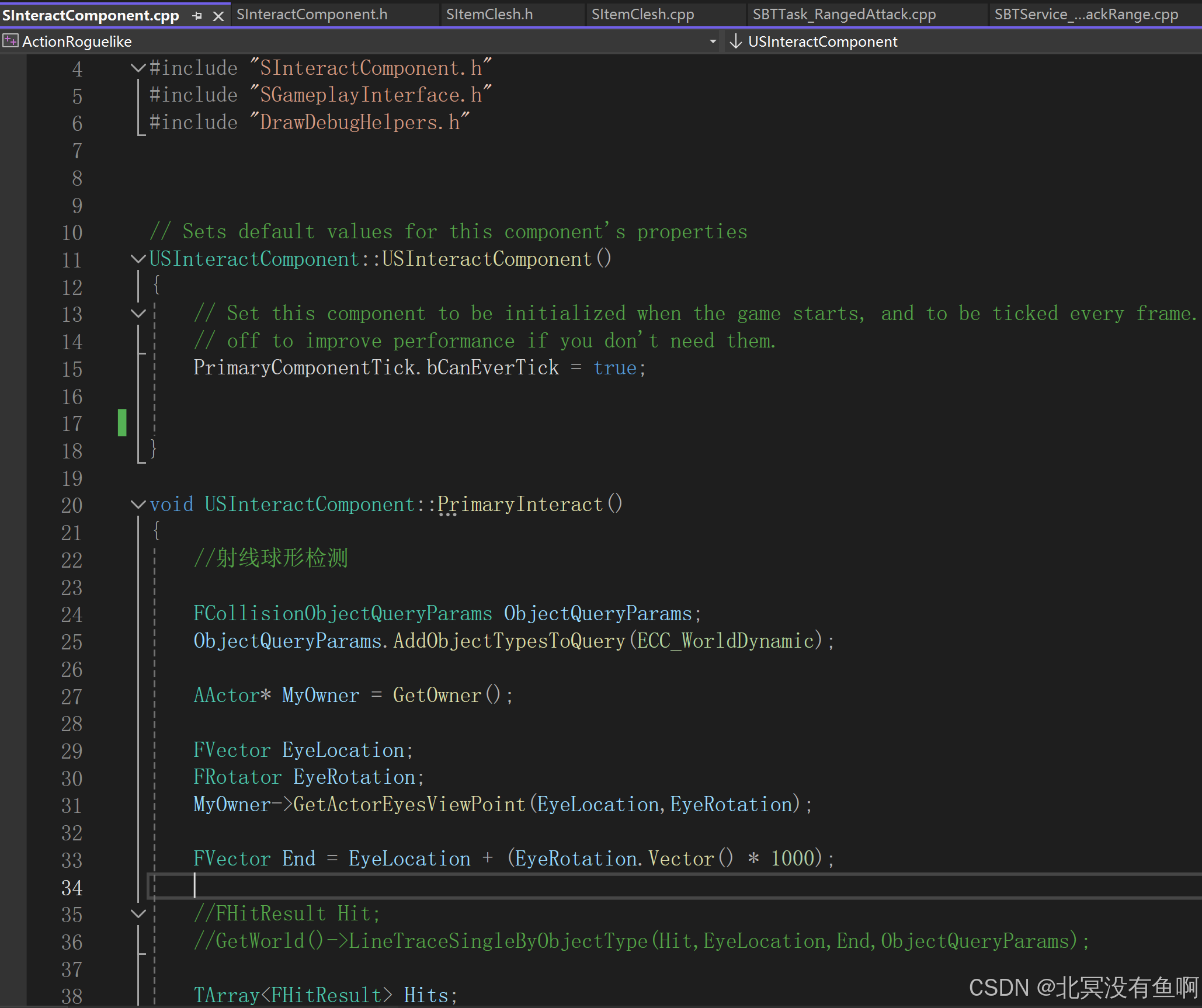Collapse the commented code at line 35
The image size is (1202, 1008).
(138, 913)
